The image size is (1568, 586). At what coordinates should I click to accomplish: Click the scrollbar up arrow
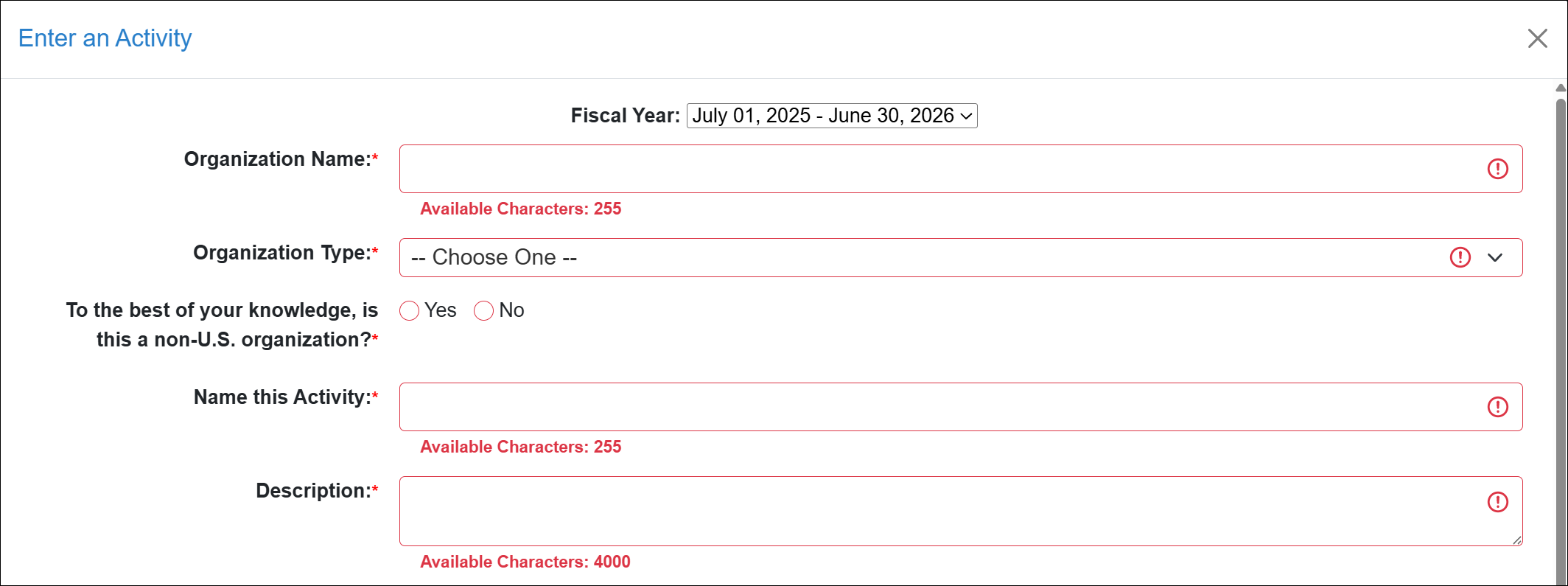[1561, 88]
